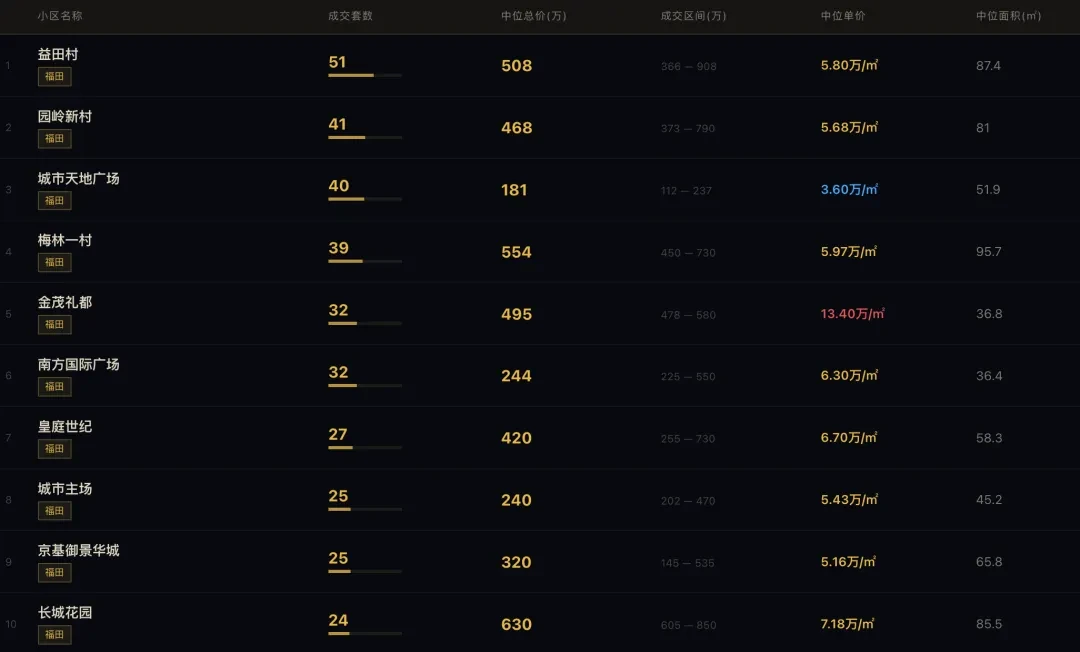Screen dimensions: 1080x652
Task: Click the blue 3.60万/㎡ unit price
Action: click(849, 190)
